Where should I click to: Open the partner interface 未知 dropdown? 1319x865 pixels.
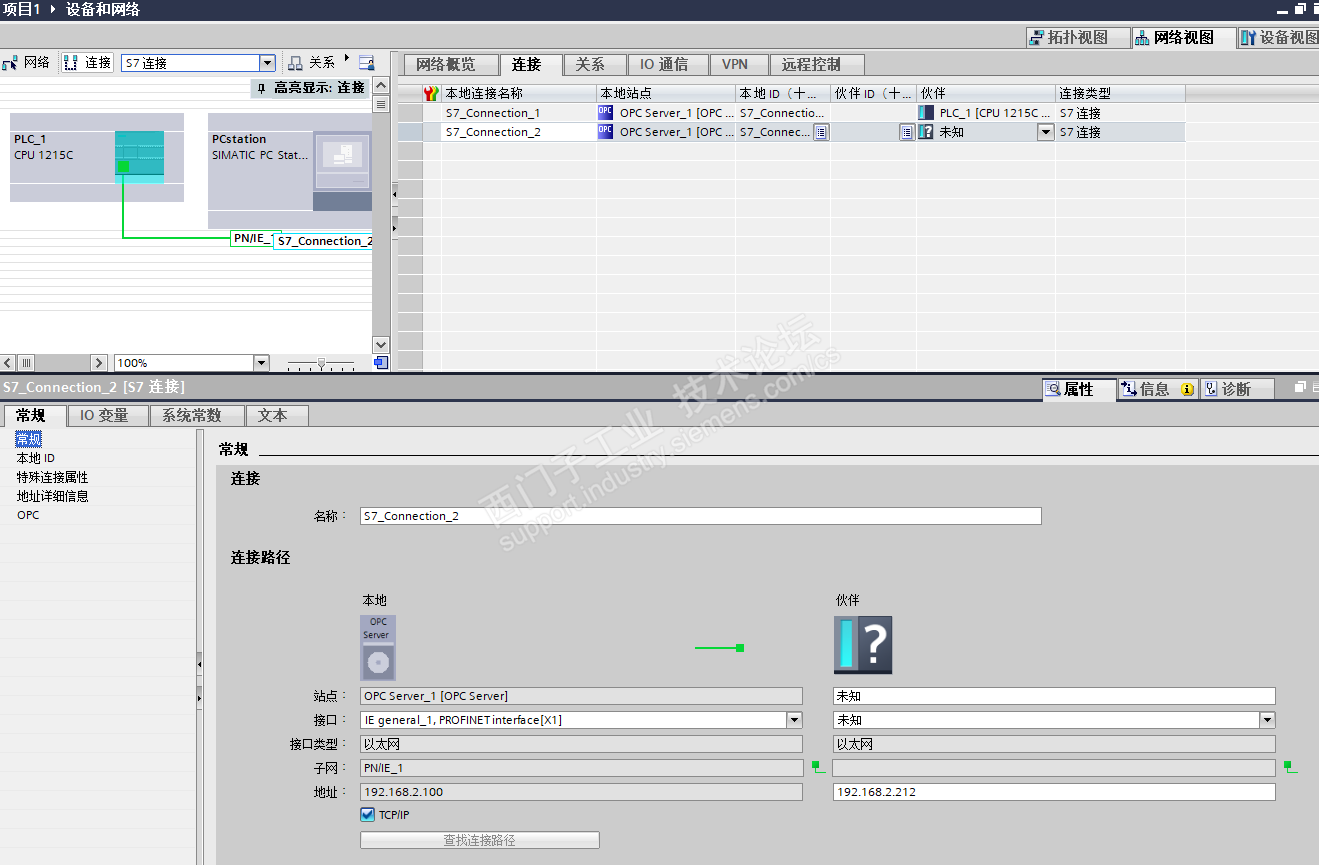pos(1267,720)
